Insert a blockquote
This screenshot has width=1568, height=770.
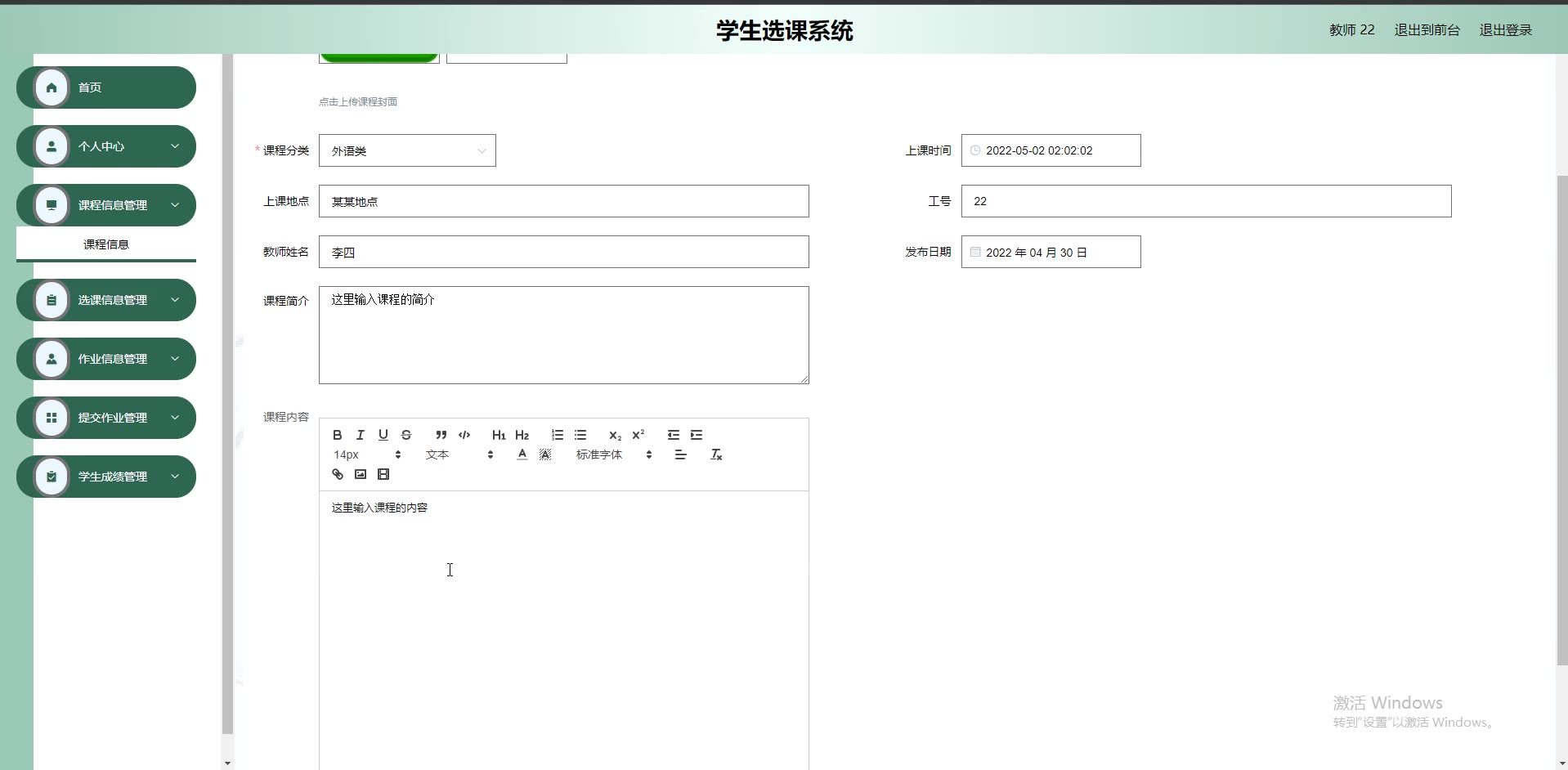point(441,435)
